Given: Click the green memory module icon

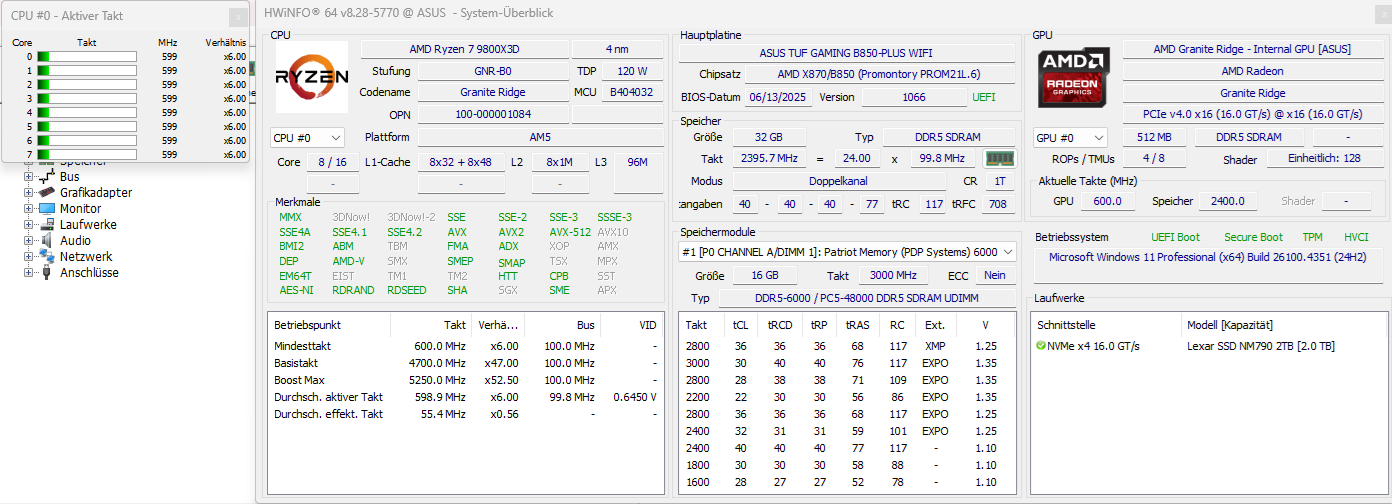Looking at the screenshot, I should click(999, 158).
